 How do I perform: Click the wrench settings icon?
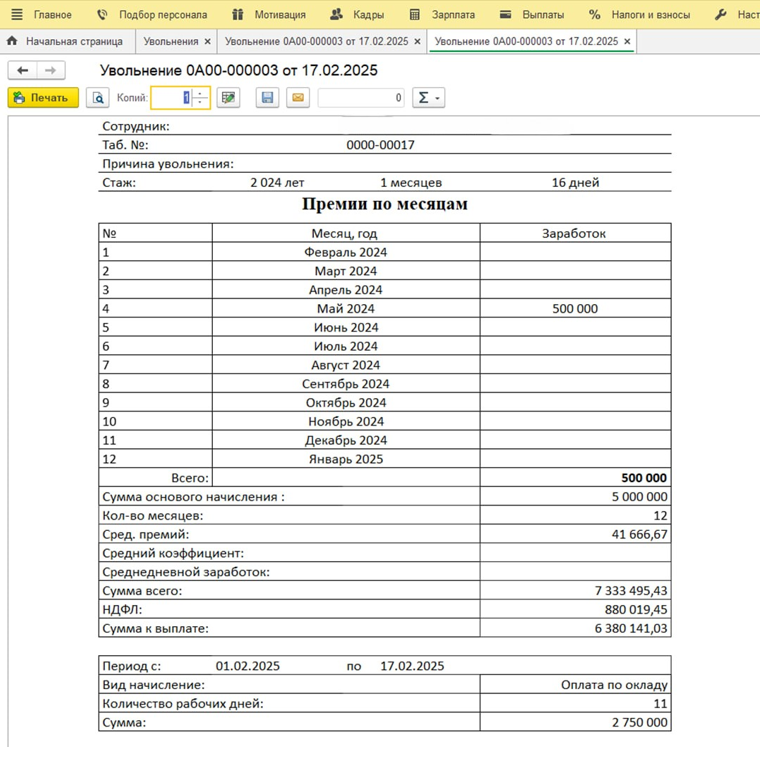[721, 15]
